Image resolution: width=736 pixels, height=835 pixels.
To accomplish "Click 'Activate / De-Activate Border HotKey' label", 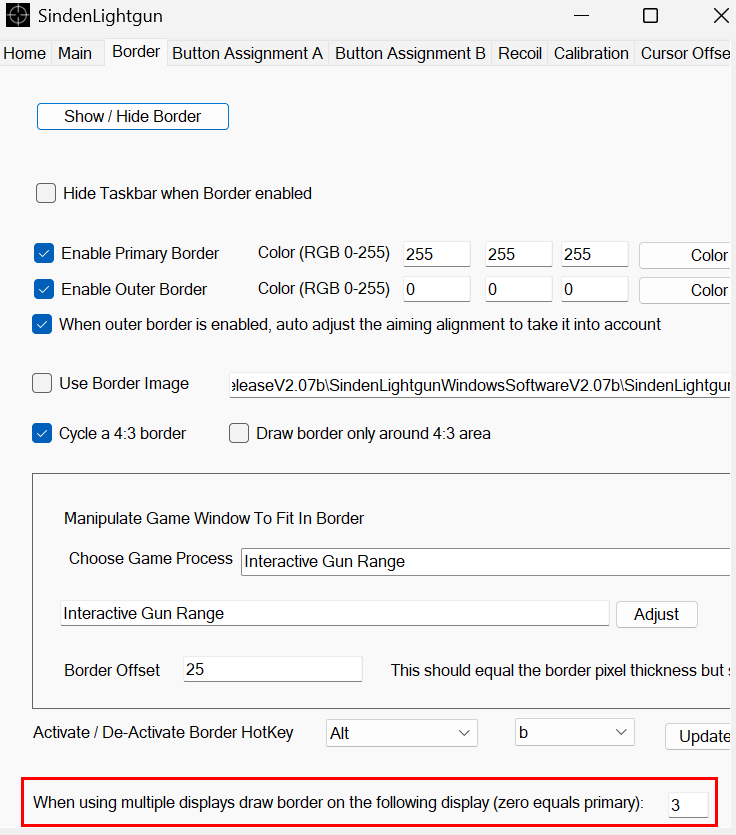I will (163, 732).
